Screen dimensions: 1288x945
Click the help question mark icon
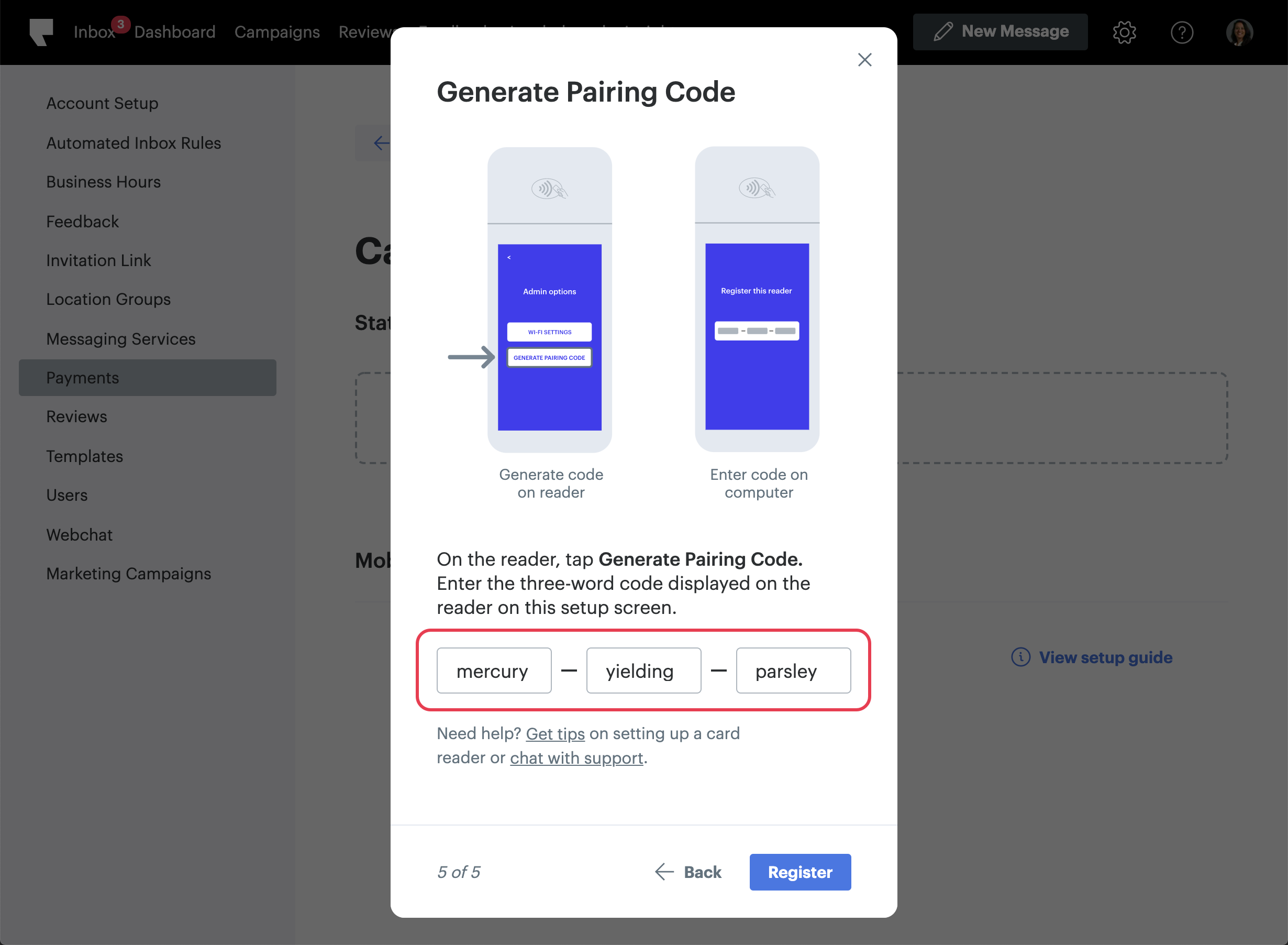(x=1182, y=32)
